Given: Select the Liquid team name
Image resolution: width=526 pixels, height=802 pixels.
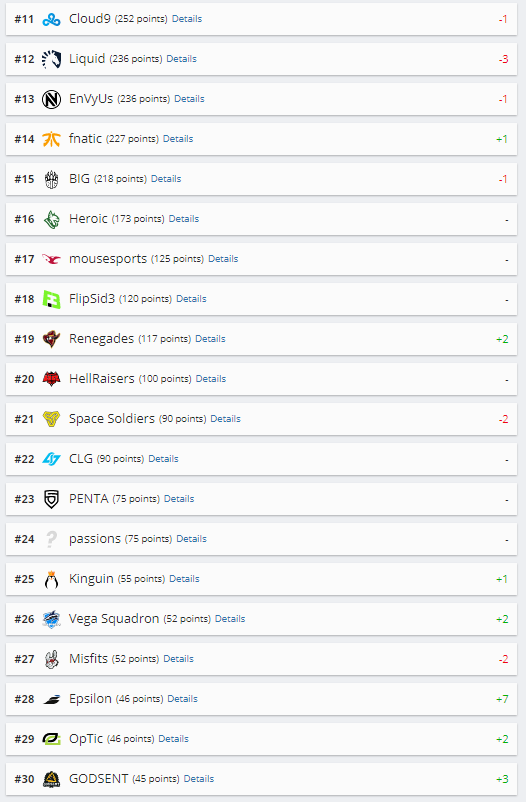Looking at the screenshot, I should [x=87, y=59].
